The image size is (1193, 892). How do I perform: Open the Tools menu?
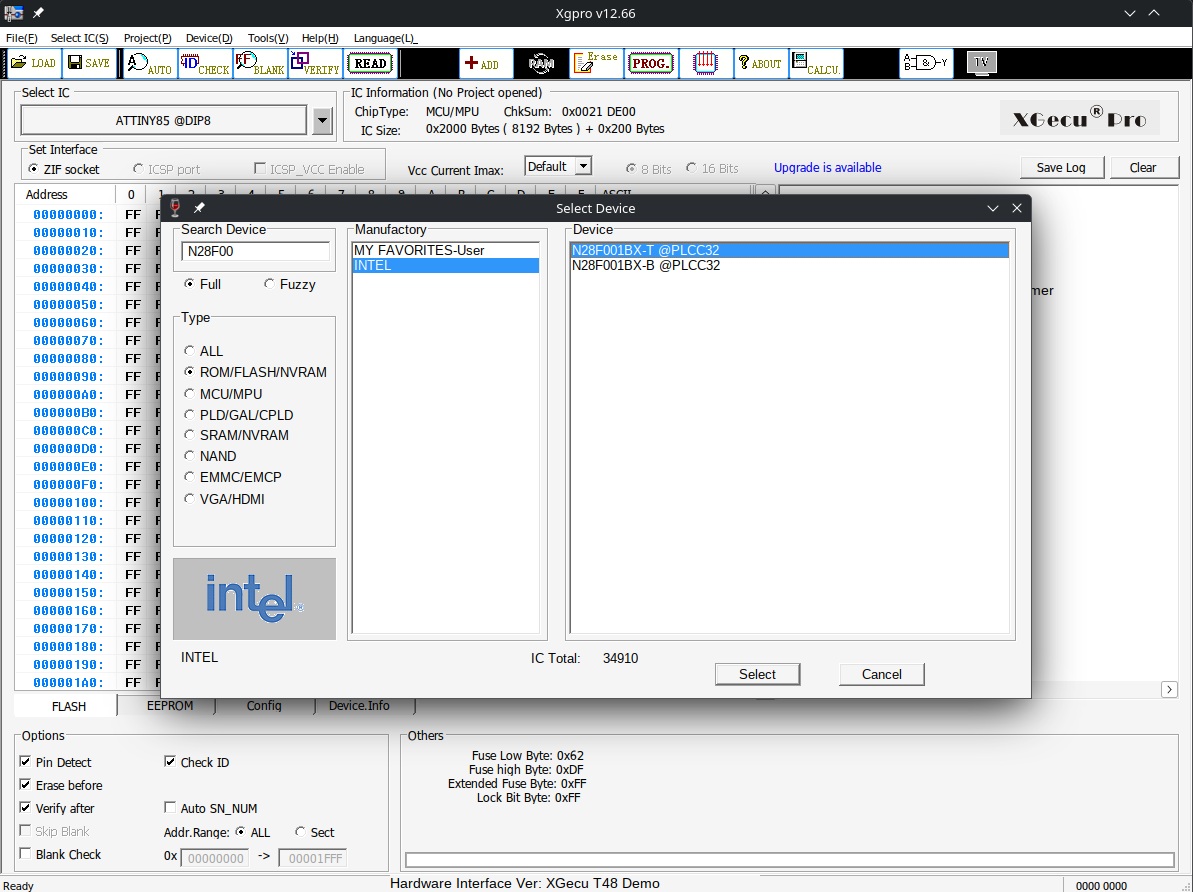pos(268,38)
